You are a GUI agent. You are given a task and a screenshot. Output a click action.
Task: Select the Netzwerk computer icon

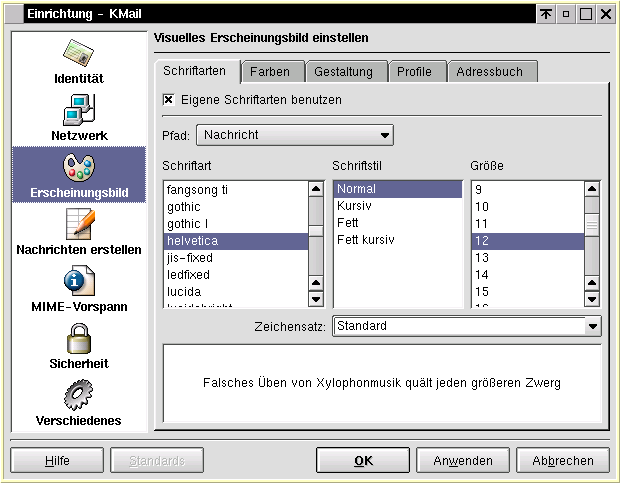pyautogui.click(x=79, y=110)
